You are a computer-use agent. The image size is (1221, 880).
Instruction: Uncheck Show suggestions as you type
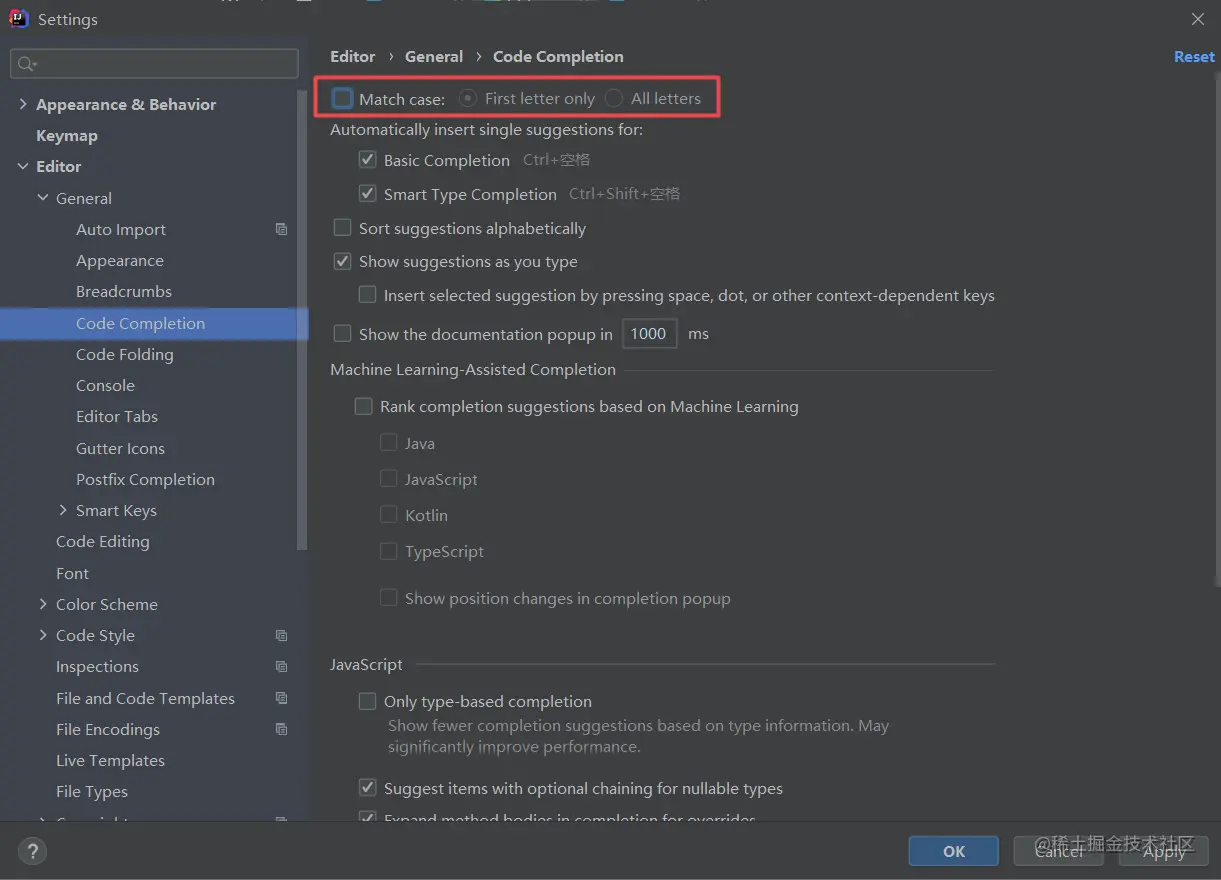(343, 262)
